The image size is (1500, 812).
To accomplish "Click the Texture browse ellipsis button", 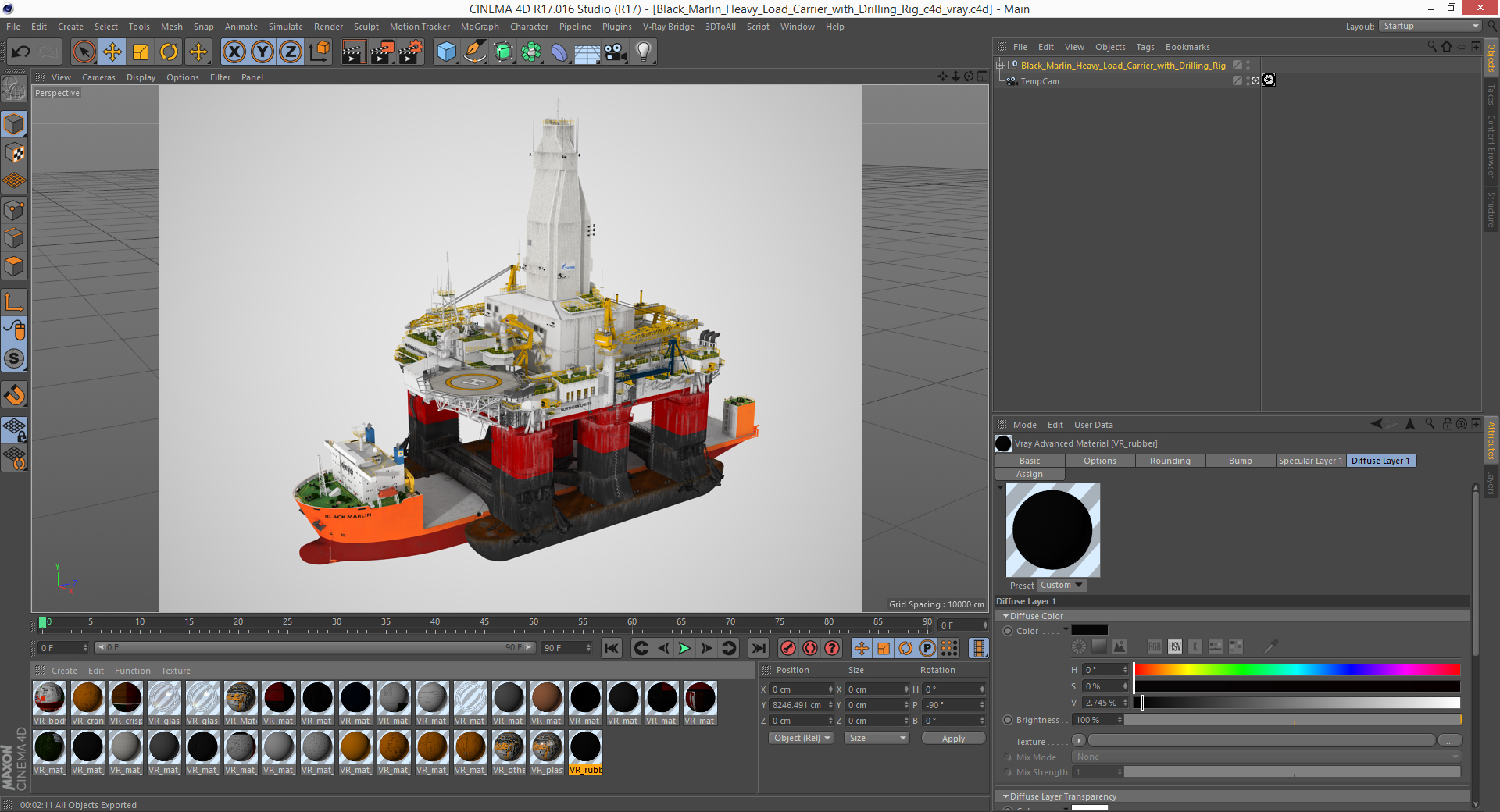I will click(1450, 740).
